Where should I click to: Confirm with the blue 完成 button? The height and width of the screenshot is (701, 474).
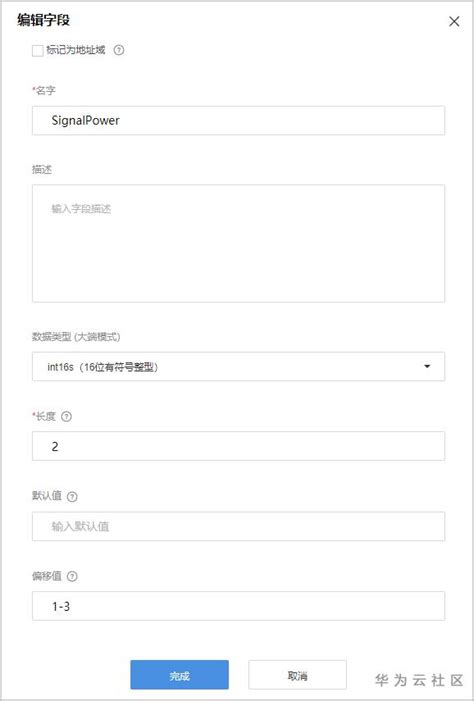[x=179, y=675]
